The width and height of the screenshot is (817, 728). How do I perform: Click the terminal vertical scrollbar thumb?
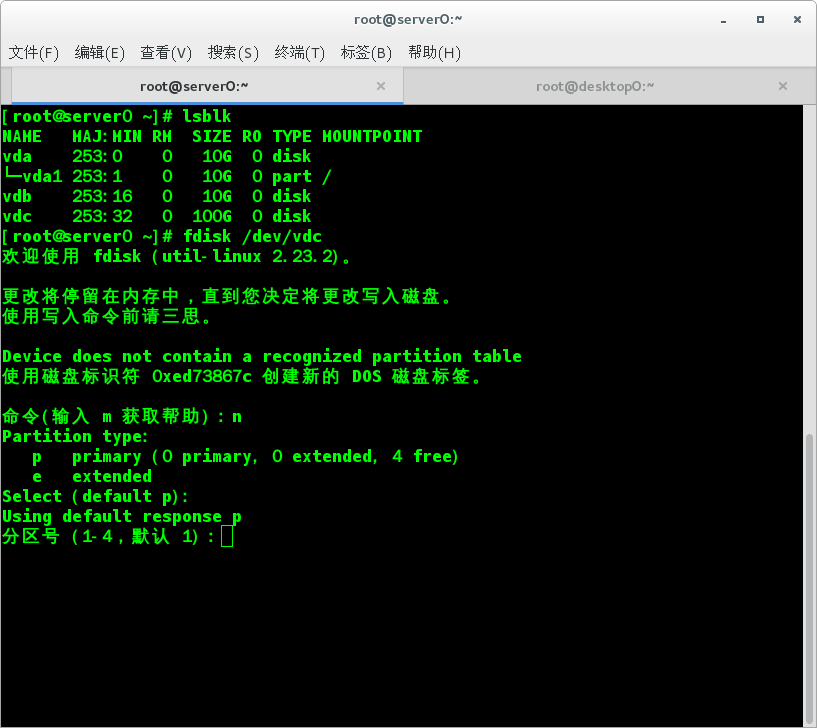809,578
